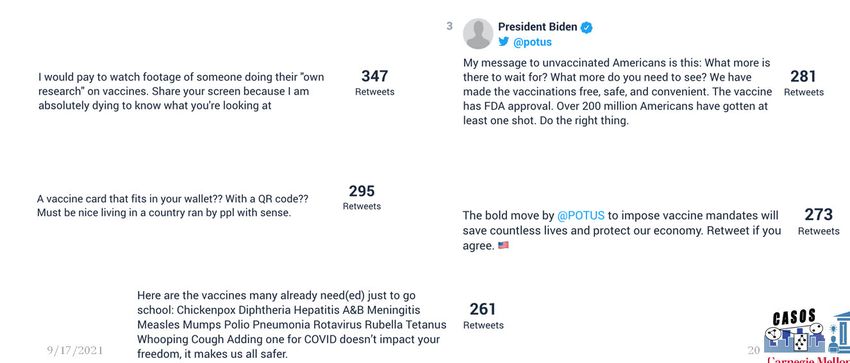The width and height of the screenshot is (850, 363).
Task: Click the tweet about "own research" on vaccines
Action: [x=181, y=91]
